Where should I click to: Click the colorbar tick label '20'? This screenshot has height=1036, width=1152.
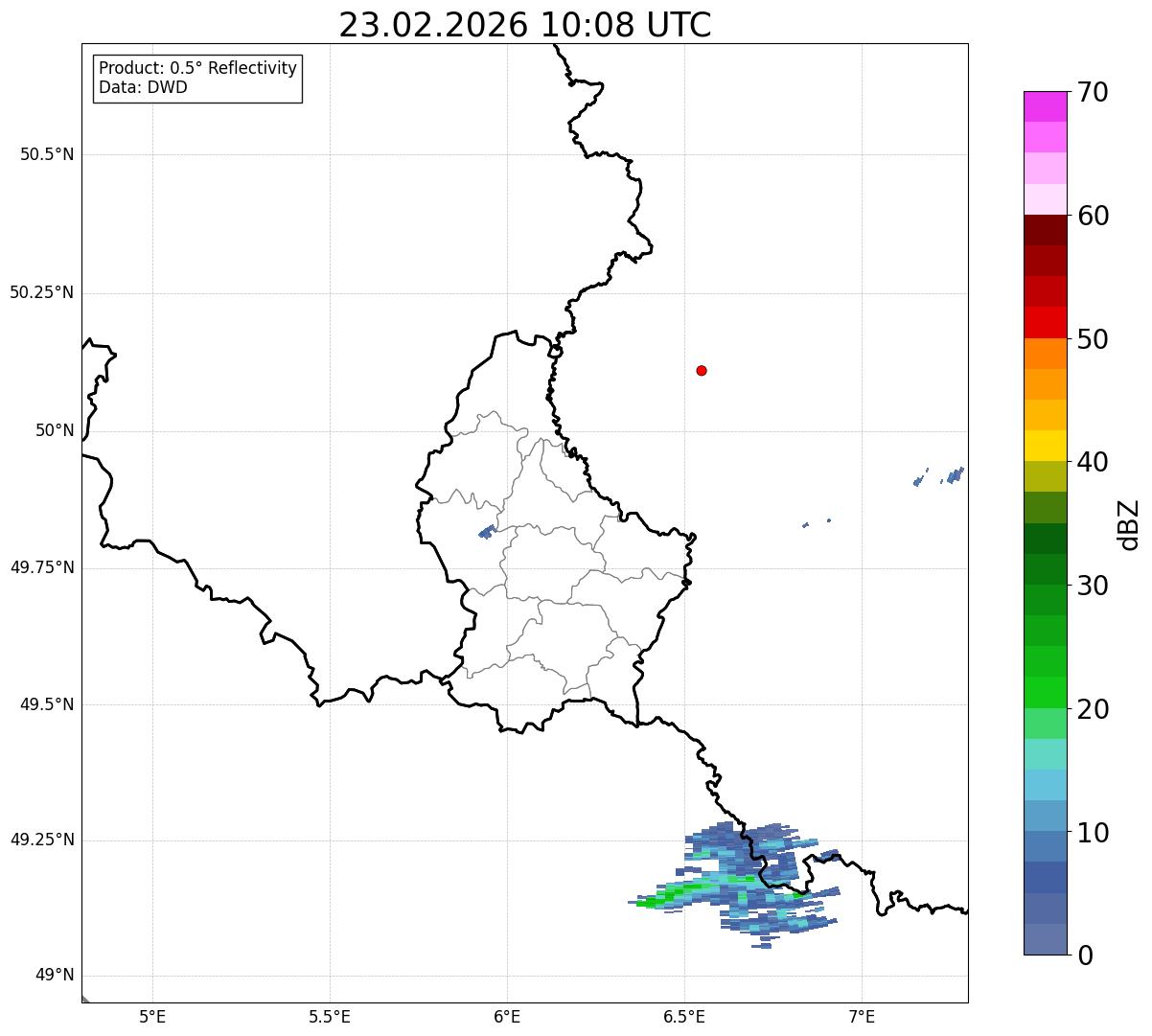tap(1093, 709)
